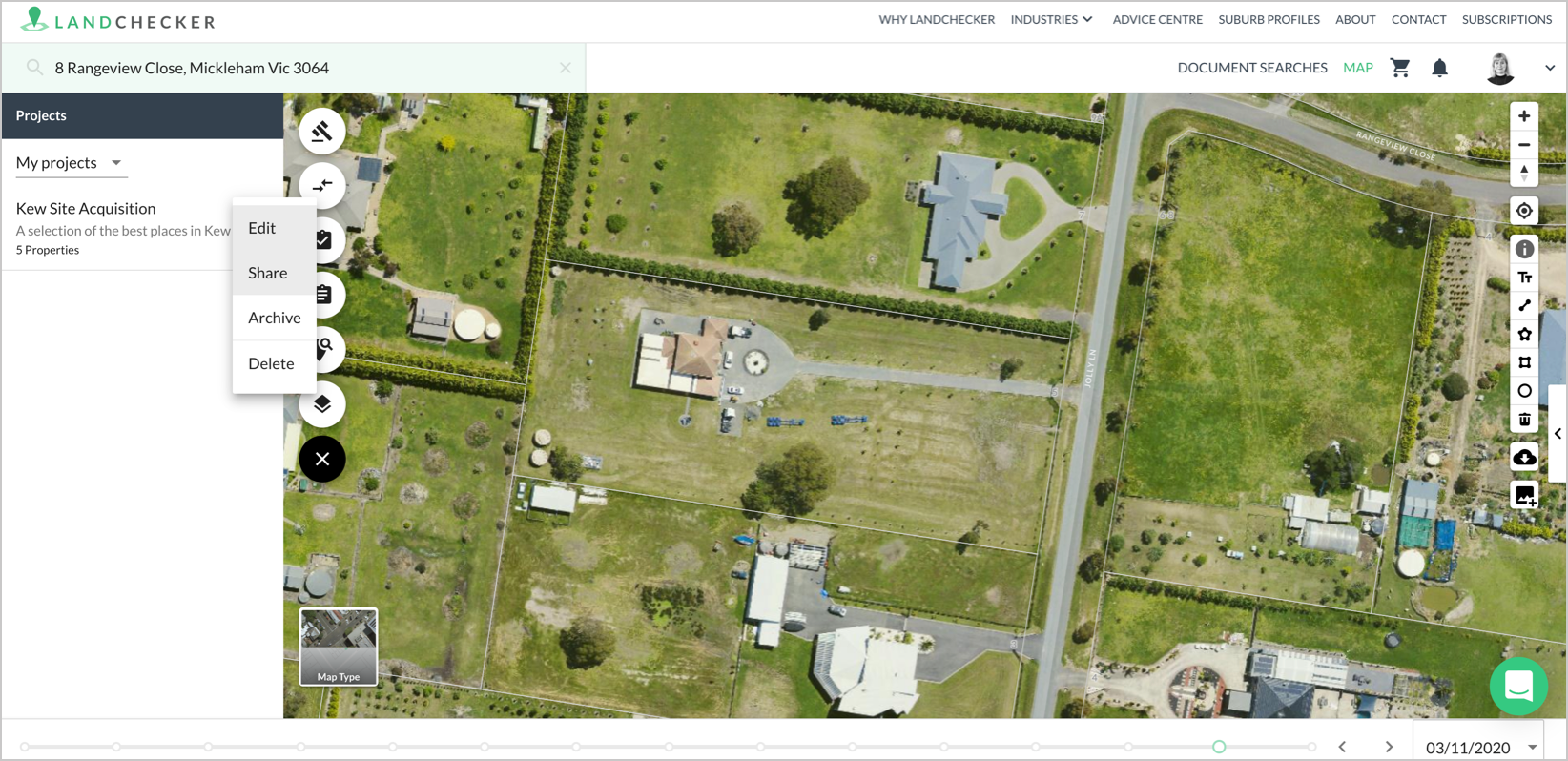Open the map information icon
This screenshot has height=761, width=1568.
point(1525,249)
